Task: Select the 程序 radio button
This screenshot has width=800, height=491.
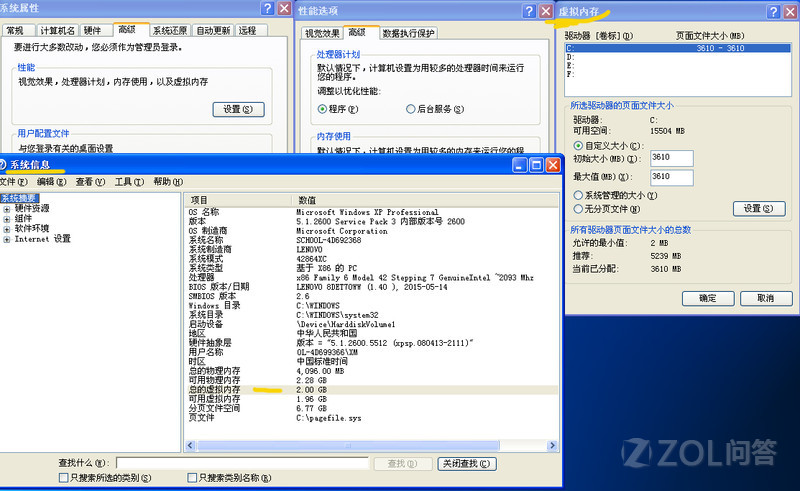Action: tap(322, 109)
